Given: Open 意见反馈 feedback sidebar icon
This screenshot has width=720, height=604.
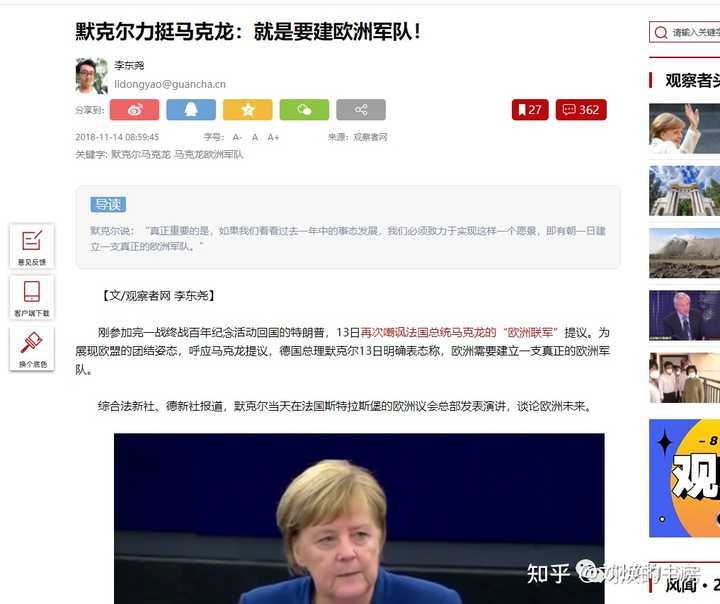Looking at the screenshot, I should 32,247.
